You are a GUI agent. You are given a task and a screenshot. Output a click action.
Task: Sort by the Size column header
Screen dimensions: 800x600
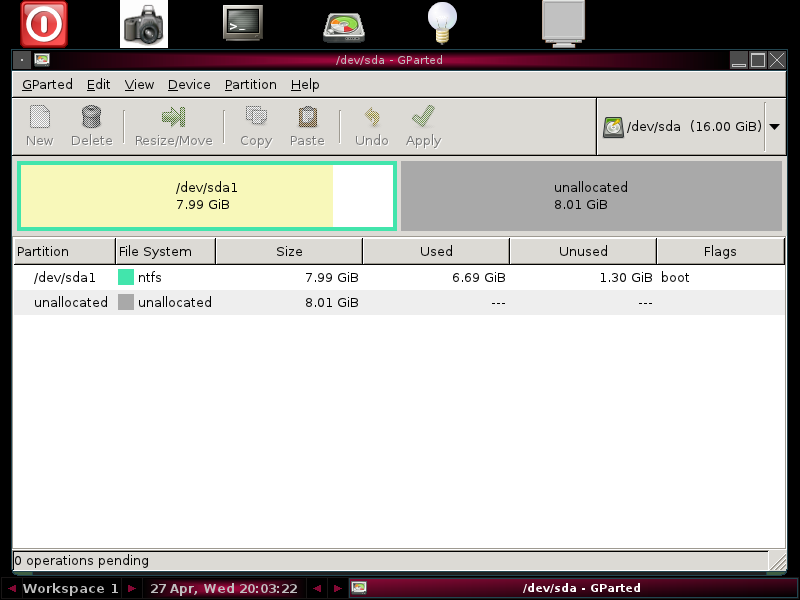[289, 251]
